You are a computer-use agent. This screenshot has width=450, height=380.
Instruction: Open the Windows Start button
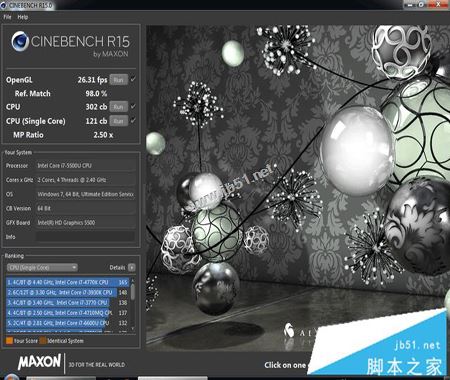click(11, 377)
